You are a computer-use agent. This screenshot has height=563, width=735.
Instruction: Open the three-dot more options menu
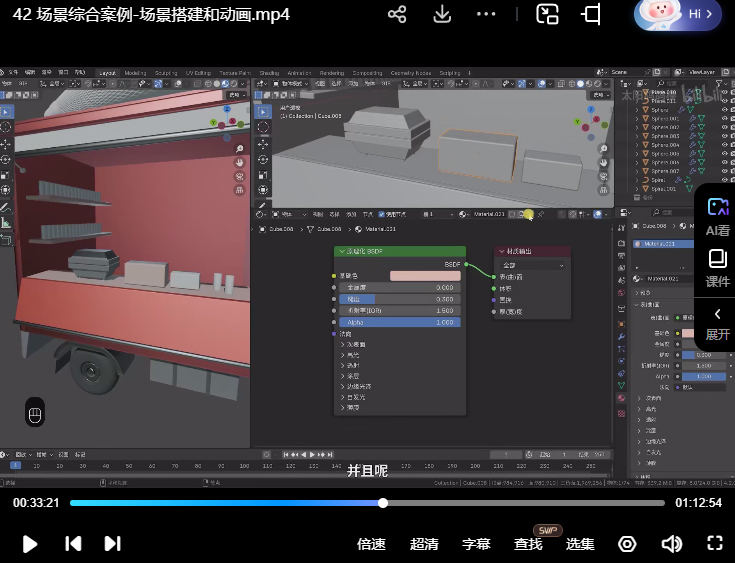487,14
